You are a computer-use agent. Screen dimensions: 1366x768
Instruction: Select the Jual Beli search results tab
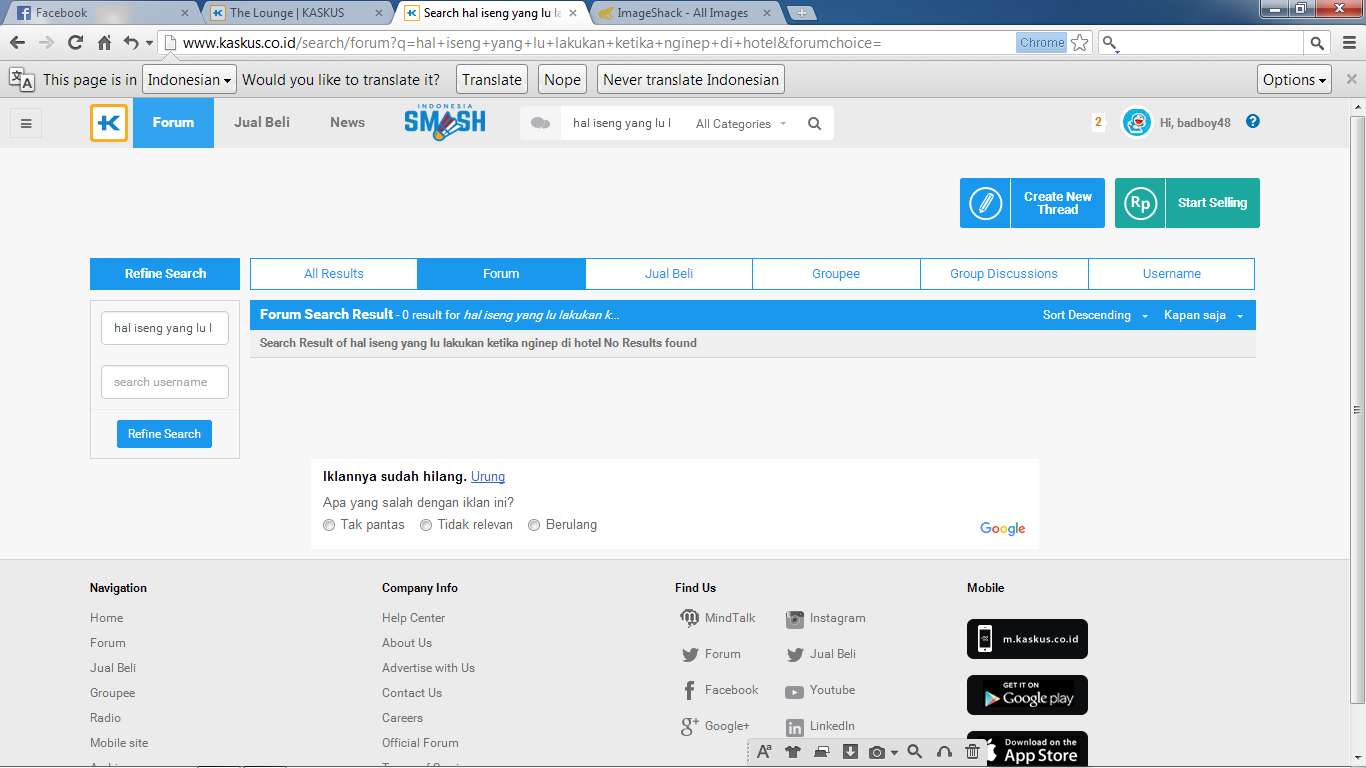669,274
